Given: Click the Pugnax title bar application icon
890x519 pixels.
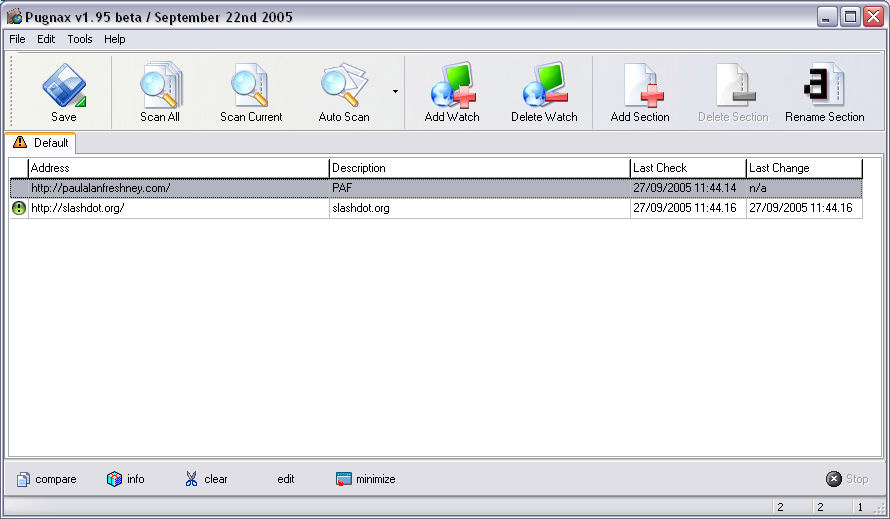Looking at the screenshot, I should coord(14,16).
